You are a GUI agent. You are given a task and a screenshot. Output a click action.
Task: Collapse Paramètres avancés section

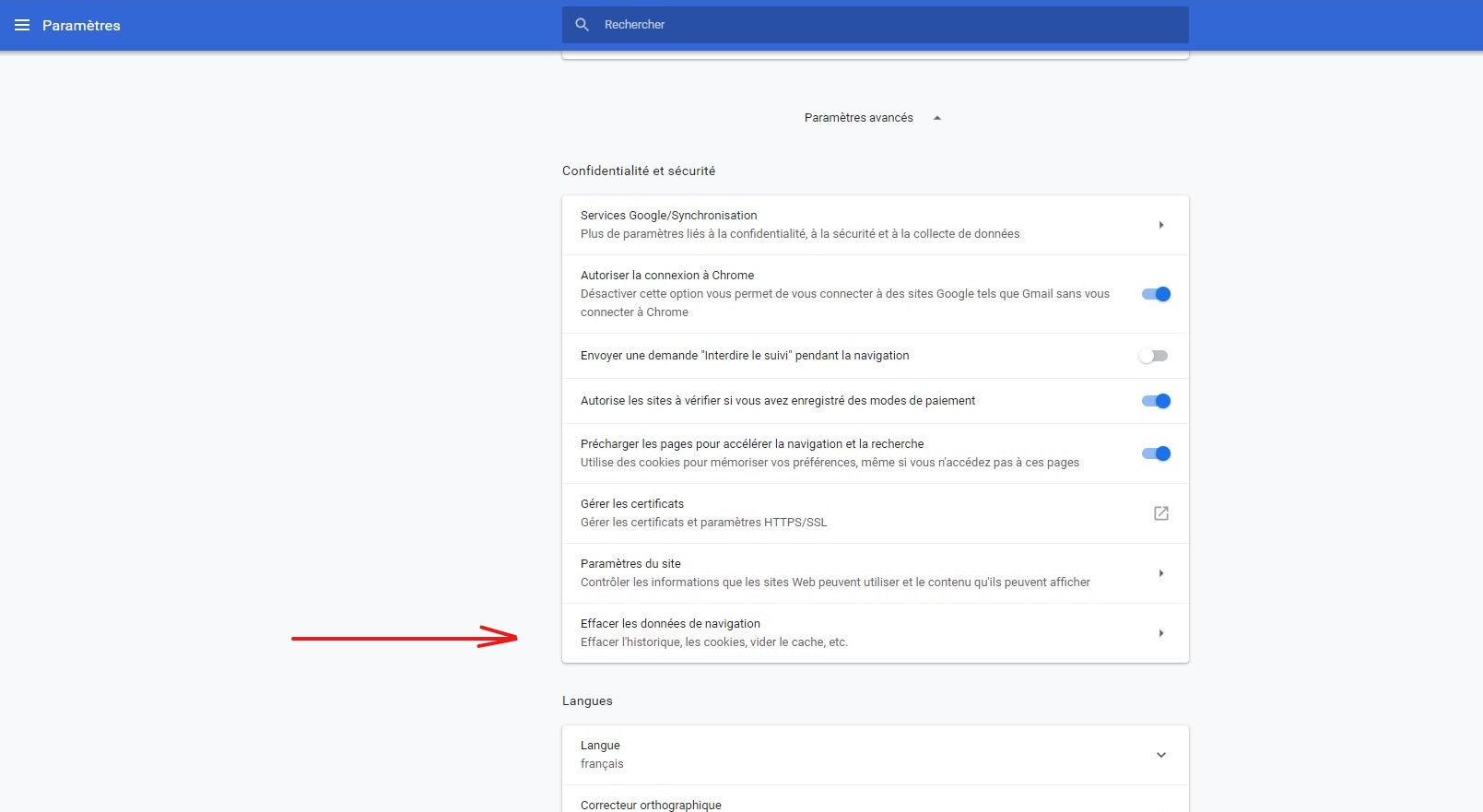pyautogui.click(x=873, y=118)
